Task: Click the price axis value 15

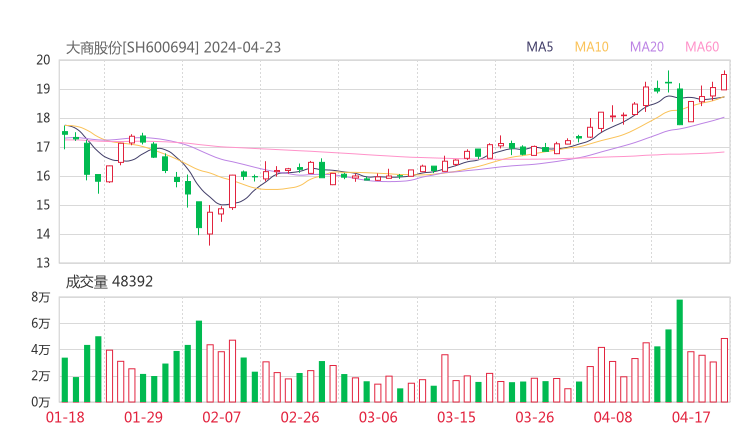Action: [43, 205]
